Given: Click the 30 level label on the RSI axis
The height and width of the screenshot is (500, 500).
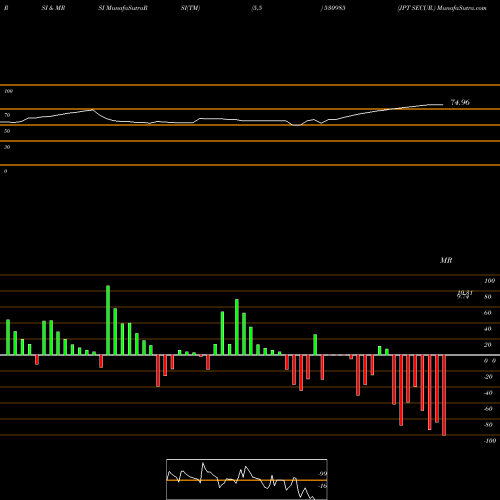Looking at the screenshot, I should click(7, 147).
